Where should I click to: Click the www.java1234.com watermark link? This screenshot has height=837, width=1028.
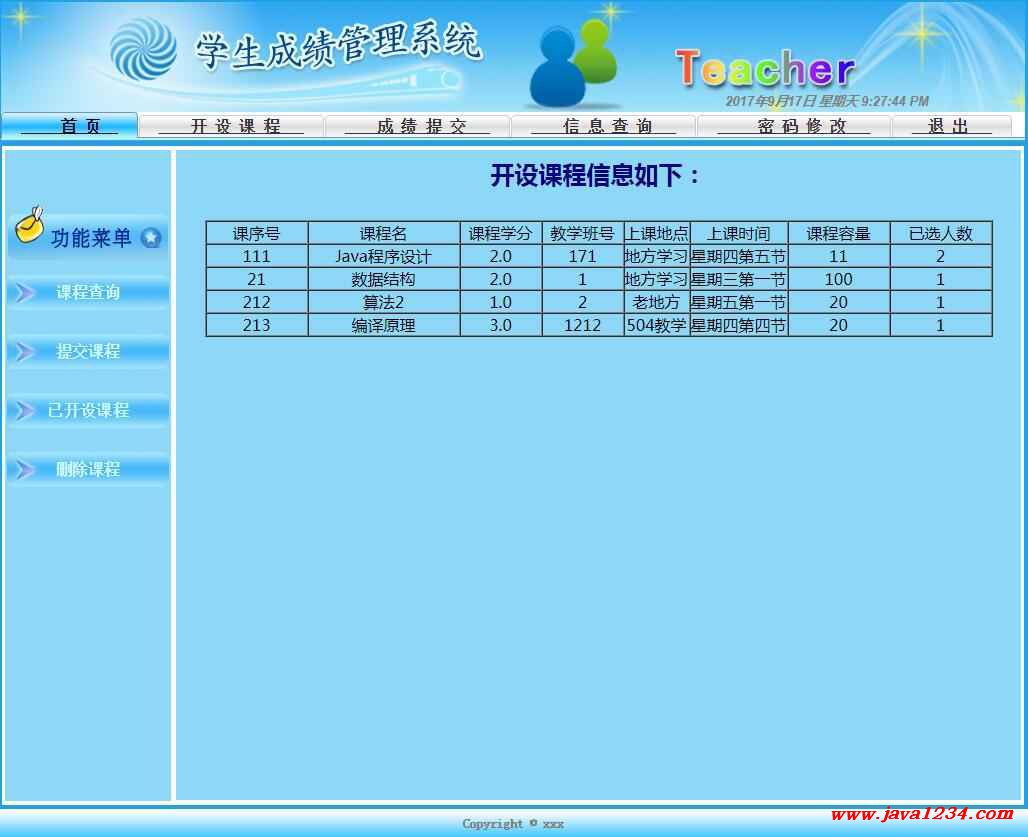pos(921,814)
